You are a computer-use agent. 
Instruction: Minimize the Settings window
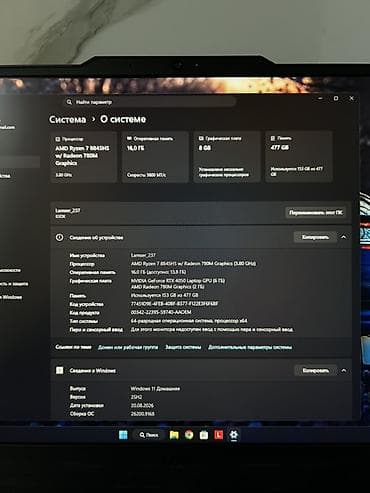[x=320, y=98]
